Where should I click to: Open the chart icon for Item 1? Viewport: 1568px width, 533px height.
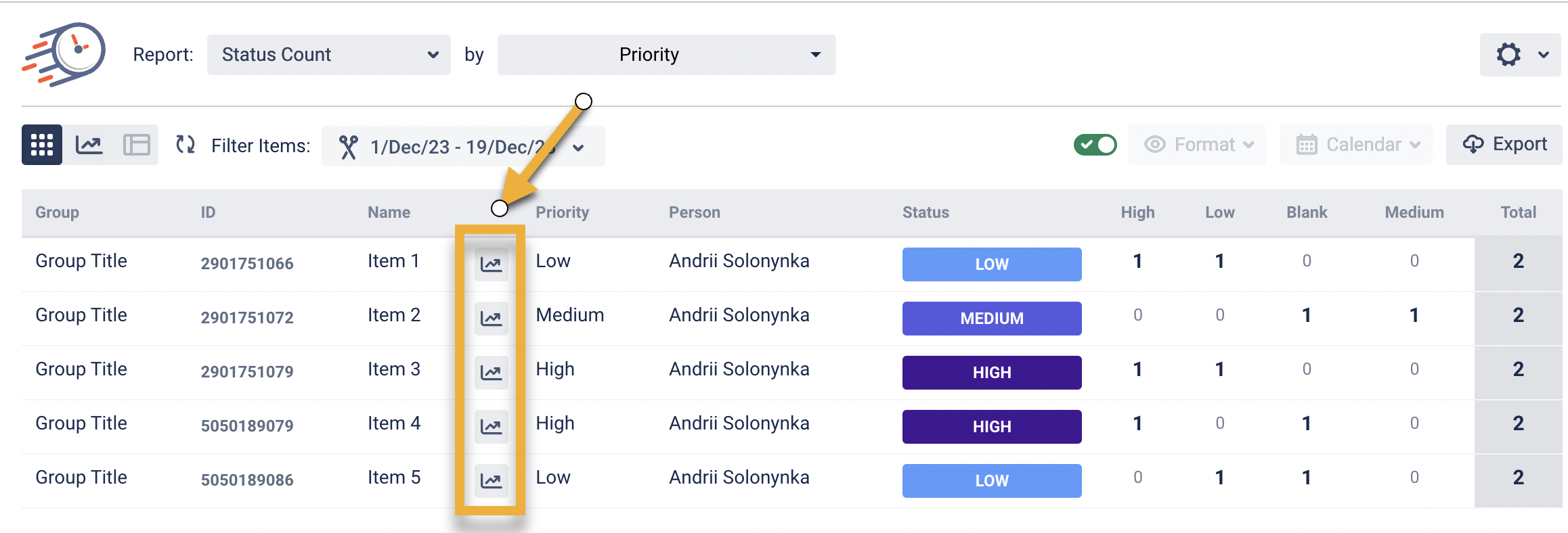click(x=491, y=264)
